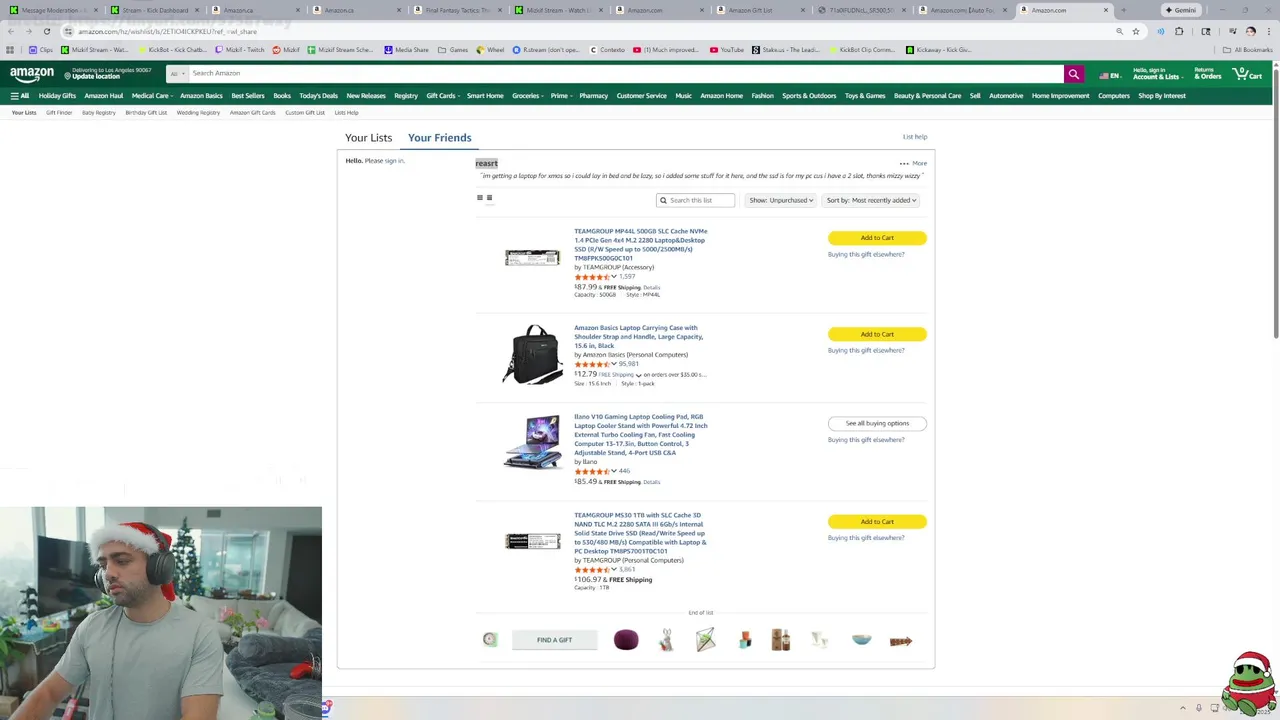Add Amazon Basics laptop case to cart

[877, 334]
